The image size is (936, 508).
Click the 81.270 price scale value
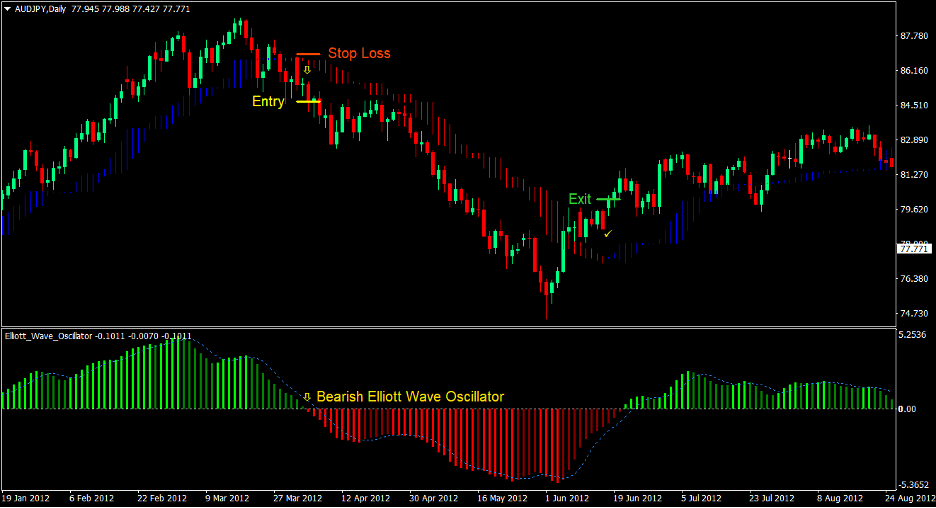(914, 174)
